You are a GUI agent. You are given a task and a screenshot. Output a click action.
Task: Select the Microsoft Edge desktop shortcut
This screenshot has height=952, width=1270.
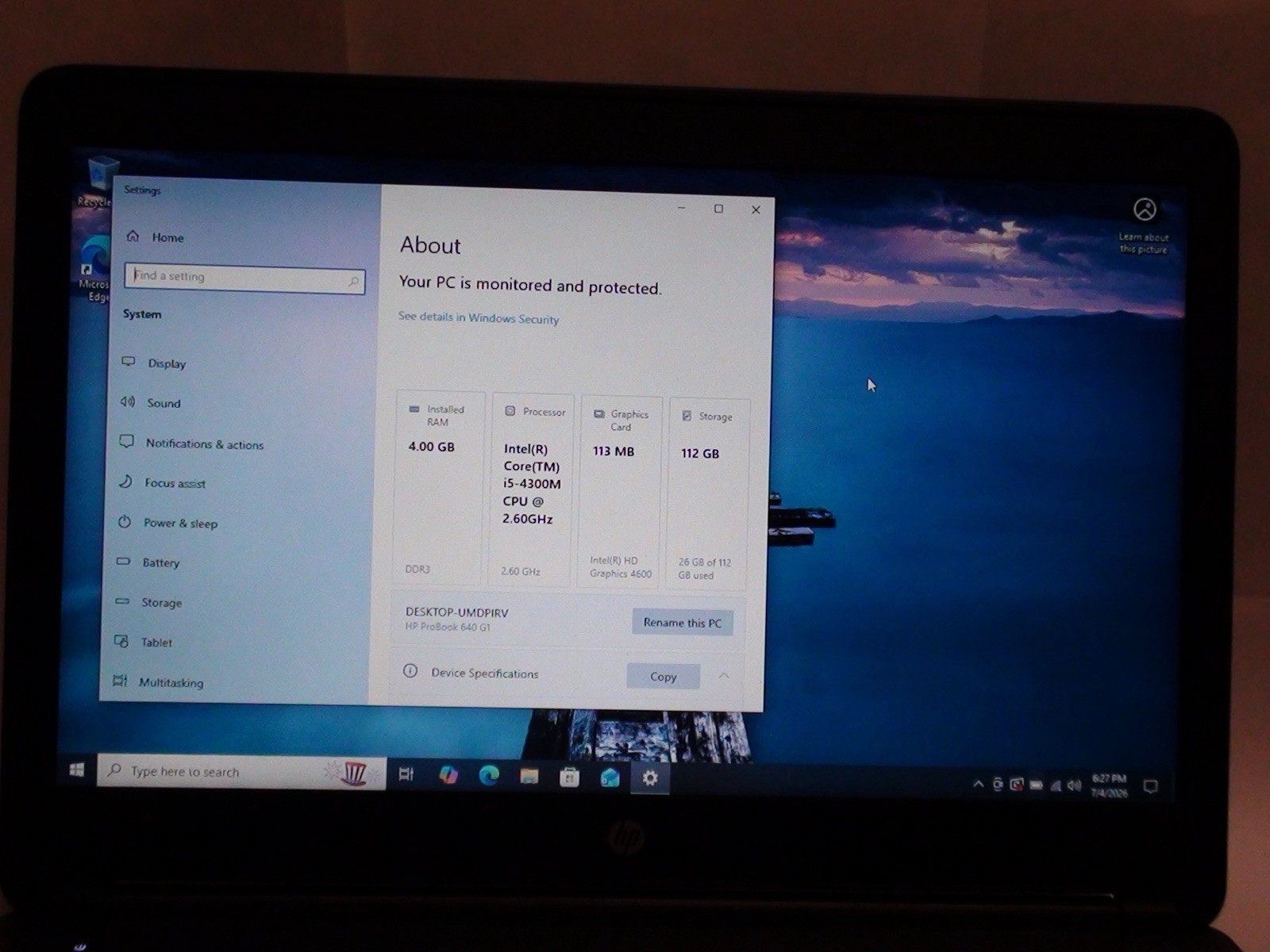point(96,269)
